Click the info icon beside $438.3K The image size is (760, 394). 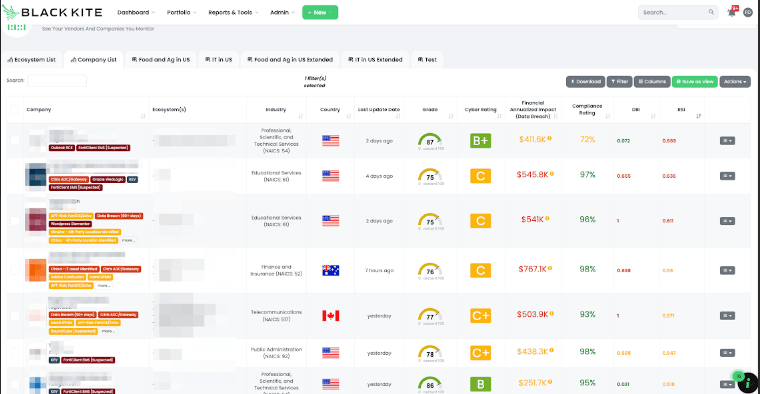click(x=551, y=350)
